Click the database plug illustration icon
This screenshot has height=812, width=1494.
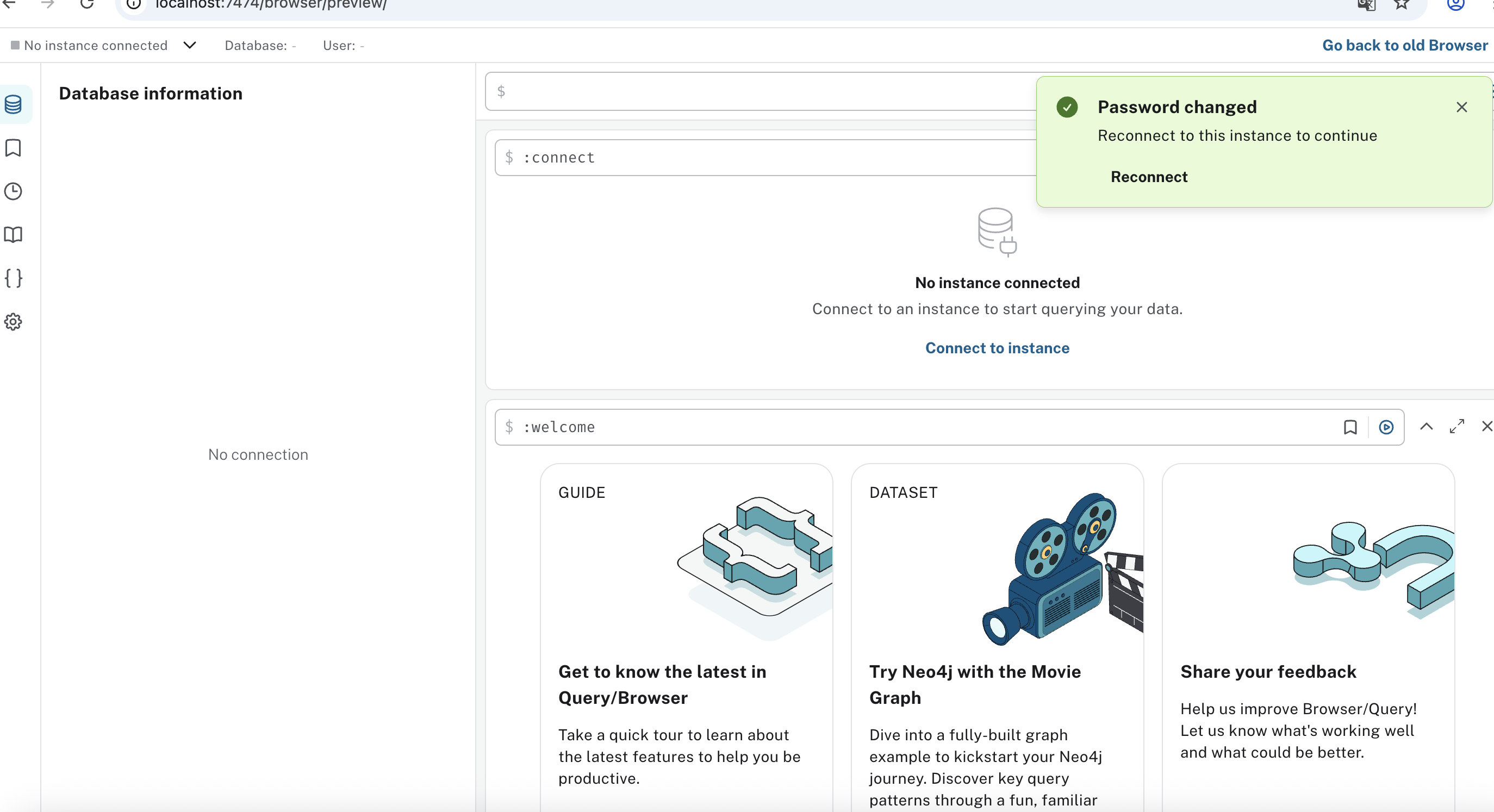pos(997,232)
